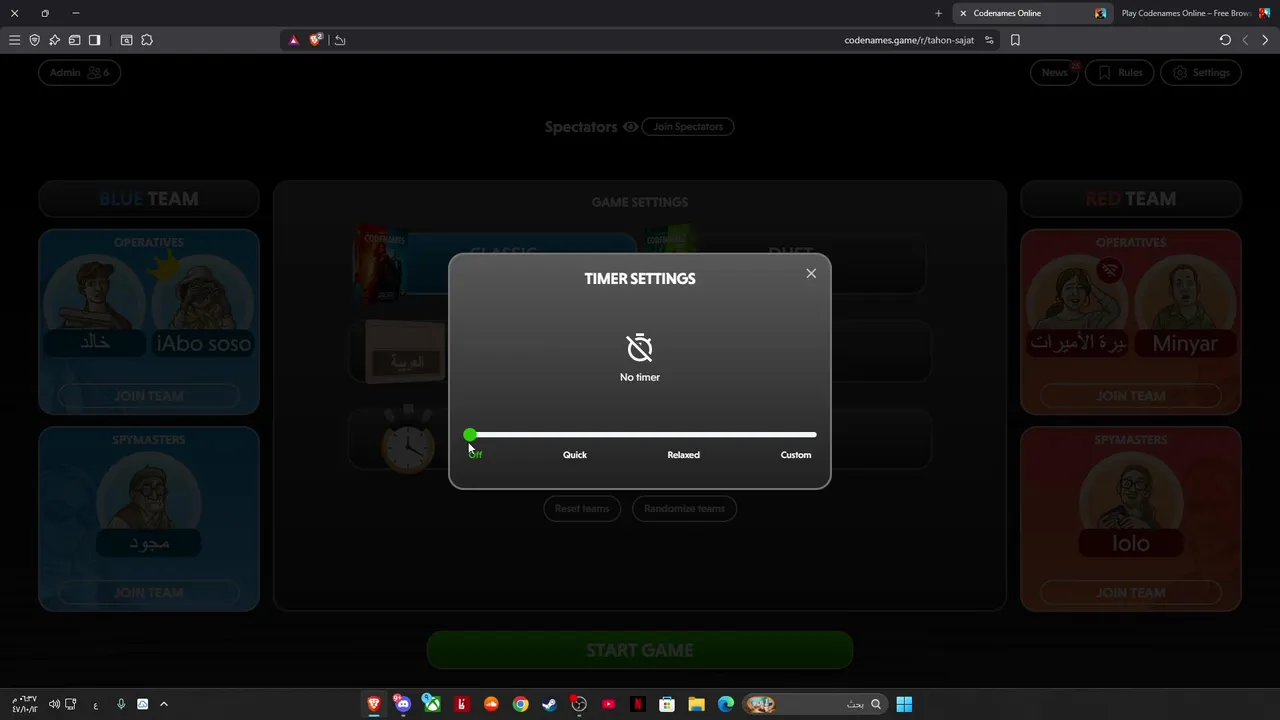This screenshot has width=1280, height=720.
Task: Open the Brave Rewards triangle icon
Action: point(293,40)
